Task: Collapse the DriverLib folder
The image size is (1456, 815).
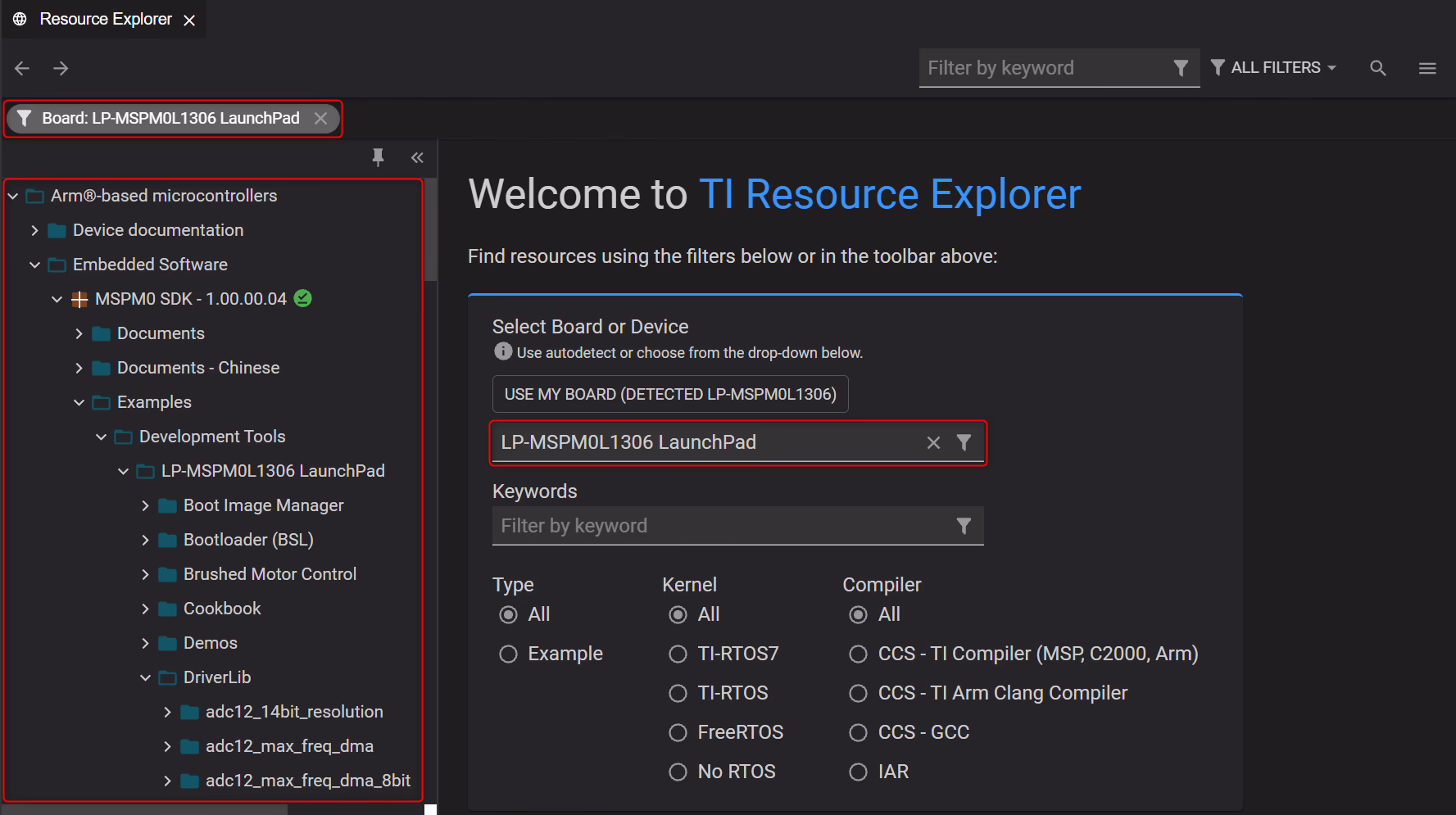Action: tap(145, 677)
